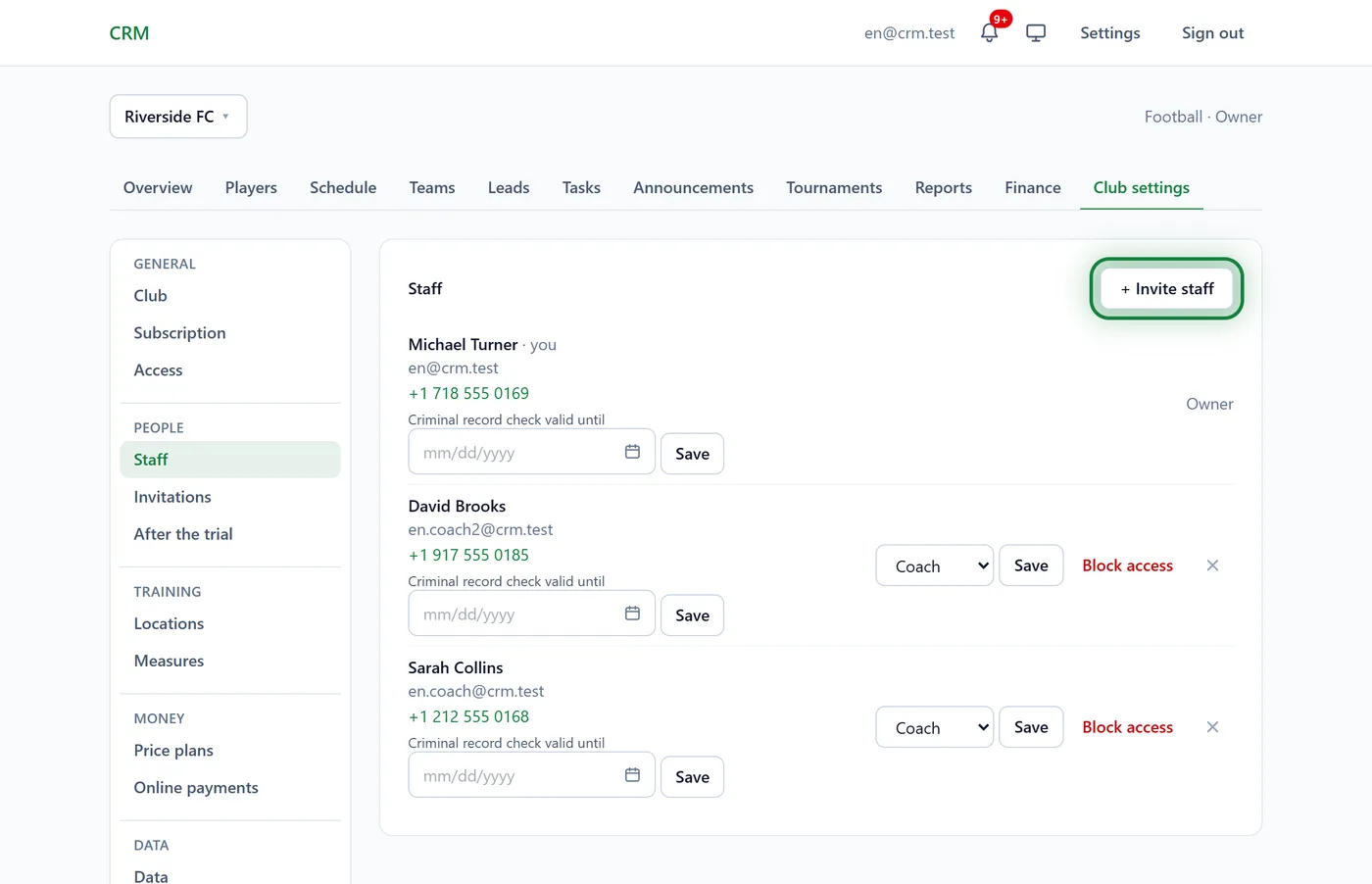Switch to the Overview tab
This screenshot has width=1372, height=884.
(158, 187)
